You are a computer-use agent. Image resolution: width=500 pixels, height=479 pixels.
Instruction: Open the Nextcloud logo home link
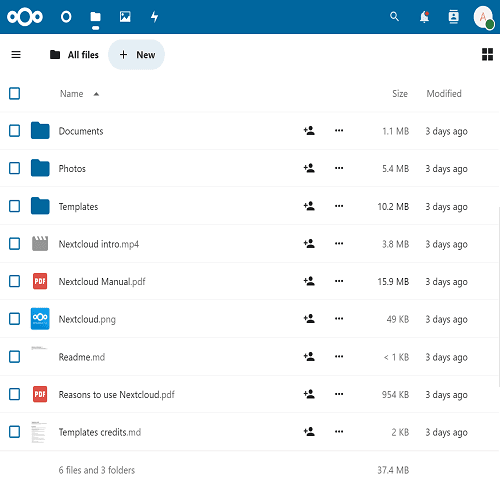[25, 16]
